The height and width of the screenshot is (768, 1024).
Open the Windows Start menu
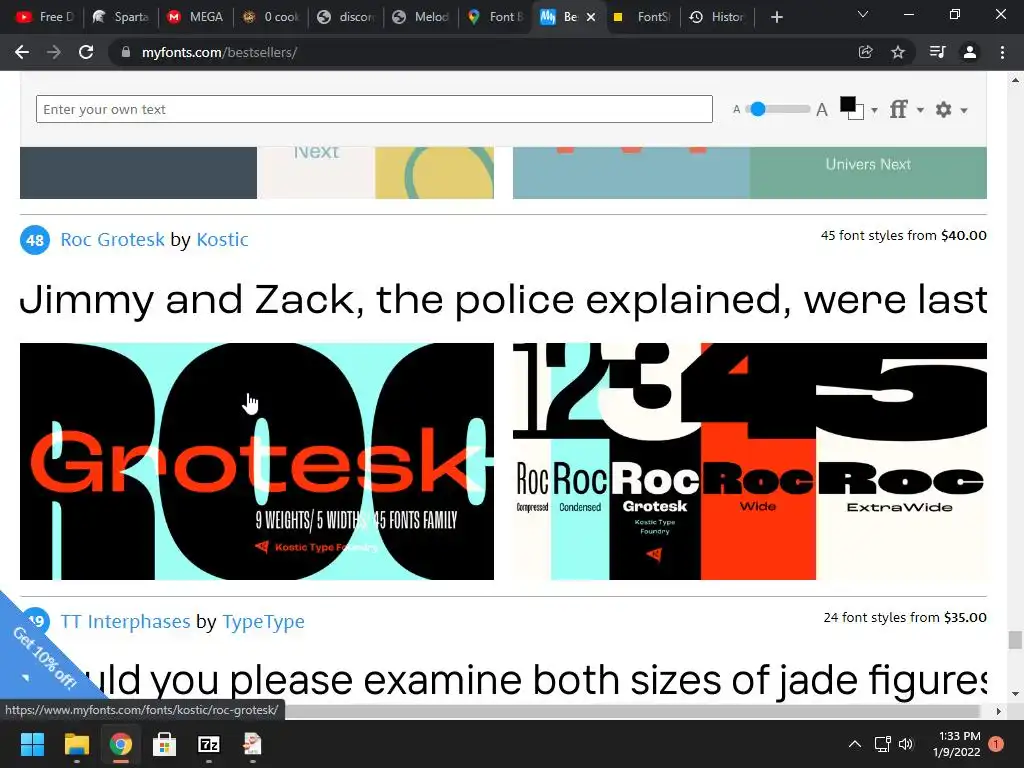point(32,744)
